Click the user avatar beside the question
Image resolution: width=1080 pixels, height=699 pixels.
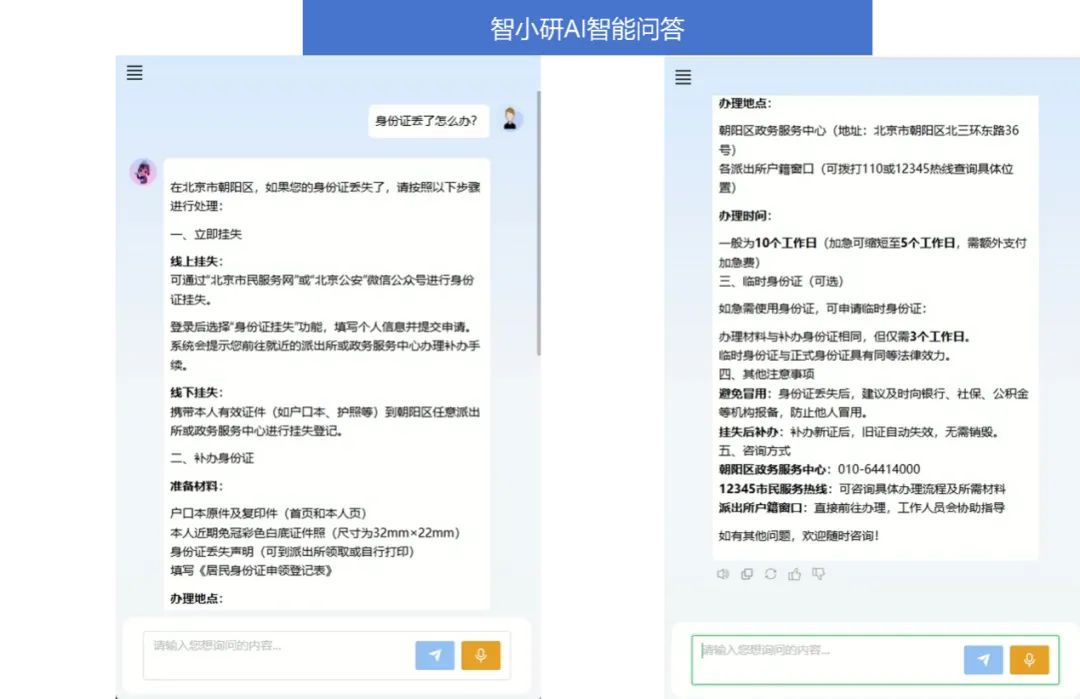512,119
